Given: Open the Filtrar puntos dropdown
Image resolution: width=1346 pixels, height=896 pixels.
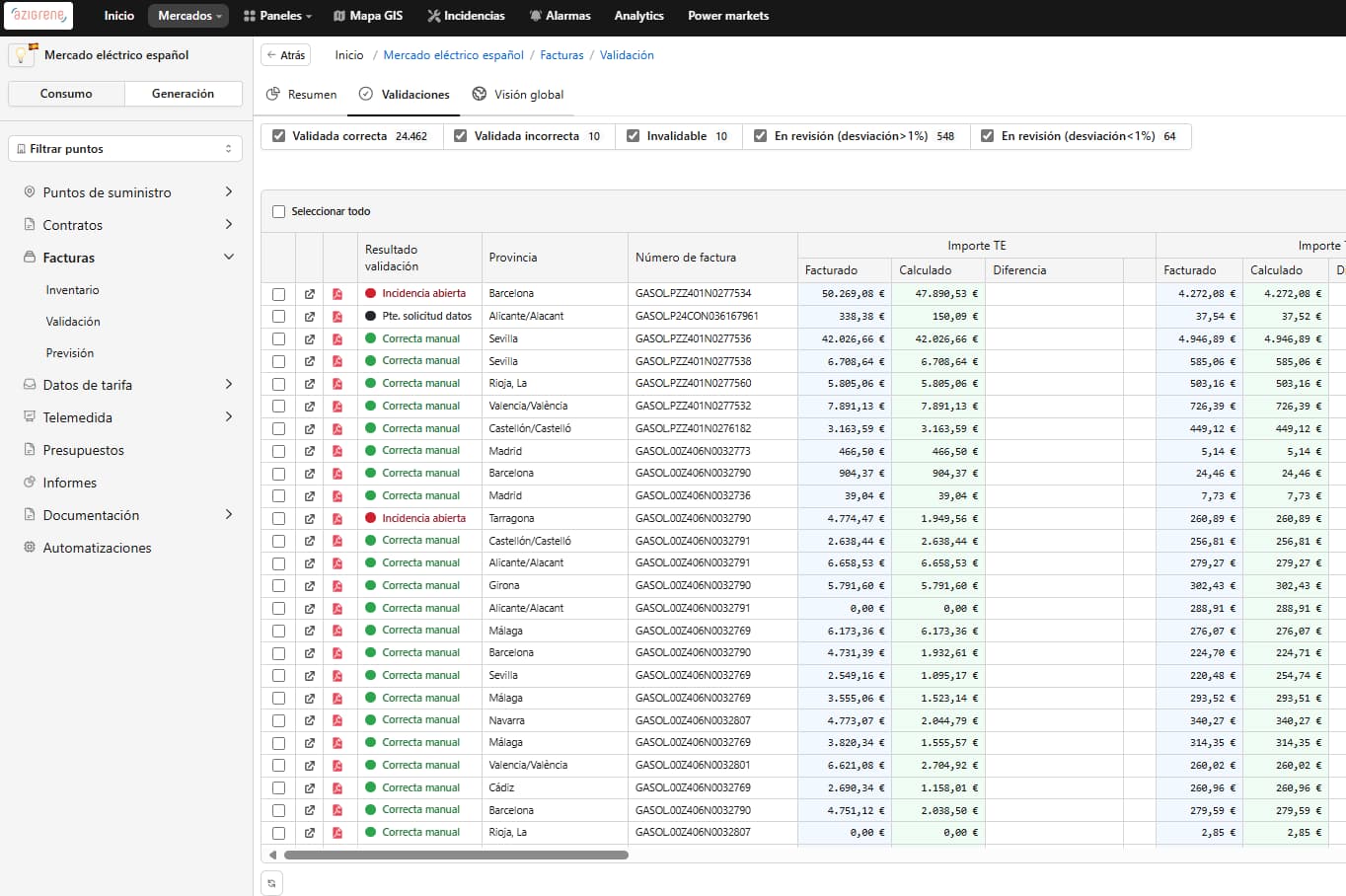Looking at the screenshot, I should (125, 149).
